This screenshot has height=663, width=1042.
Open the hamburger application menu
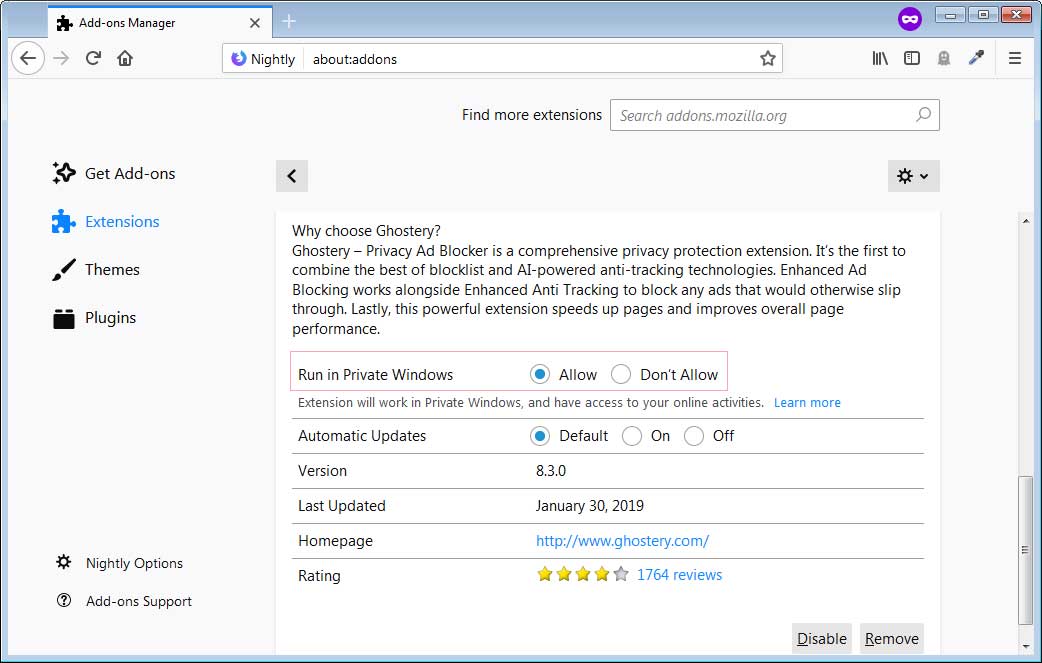(x=1015, y=59)
